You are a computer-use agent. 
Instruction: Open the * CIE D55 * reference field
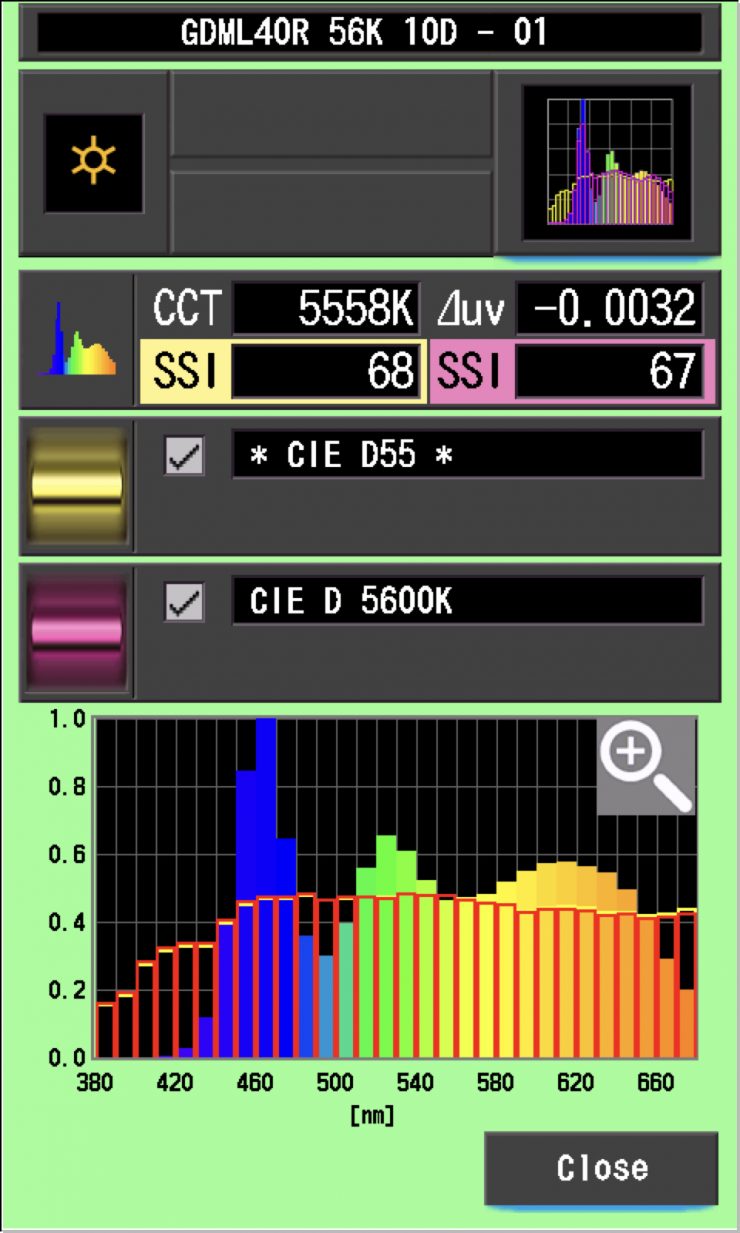pyautogui.click(x=467, y=455)
